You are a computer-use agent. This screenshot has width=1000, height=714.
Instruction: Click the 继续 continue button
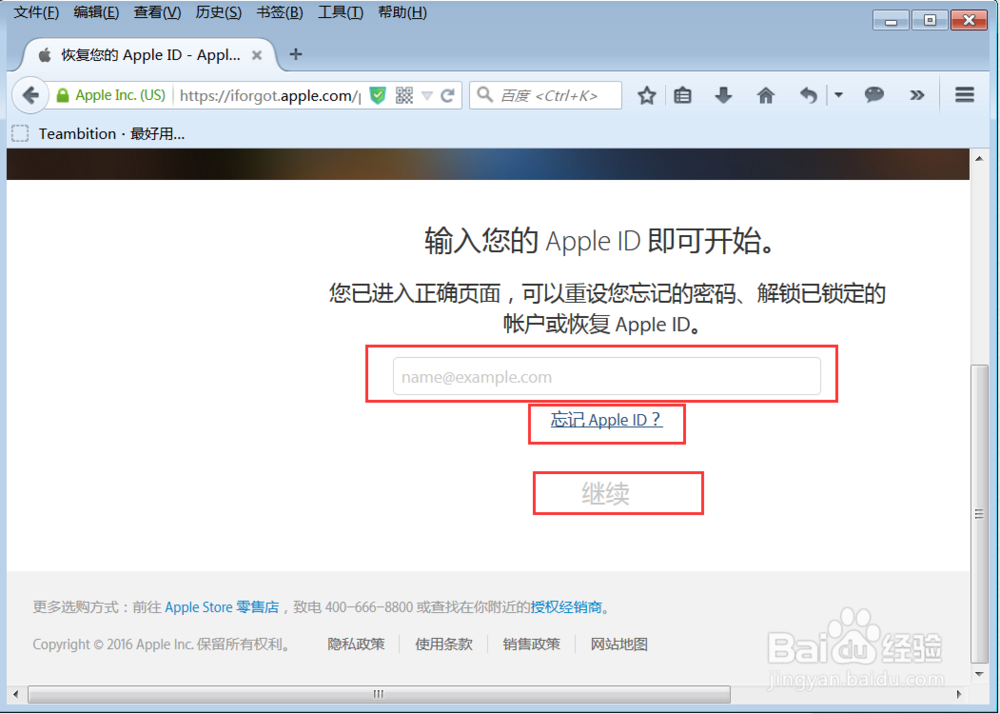606,493
